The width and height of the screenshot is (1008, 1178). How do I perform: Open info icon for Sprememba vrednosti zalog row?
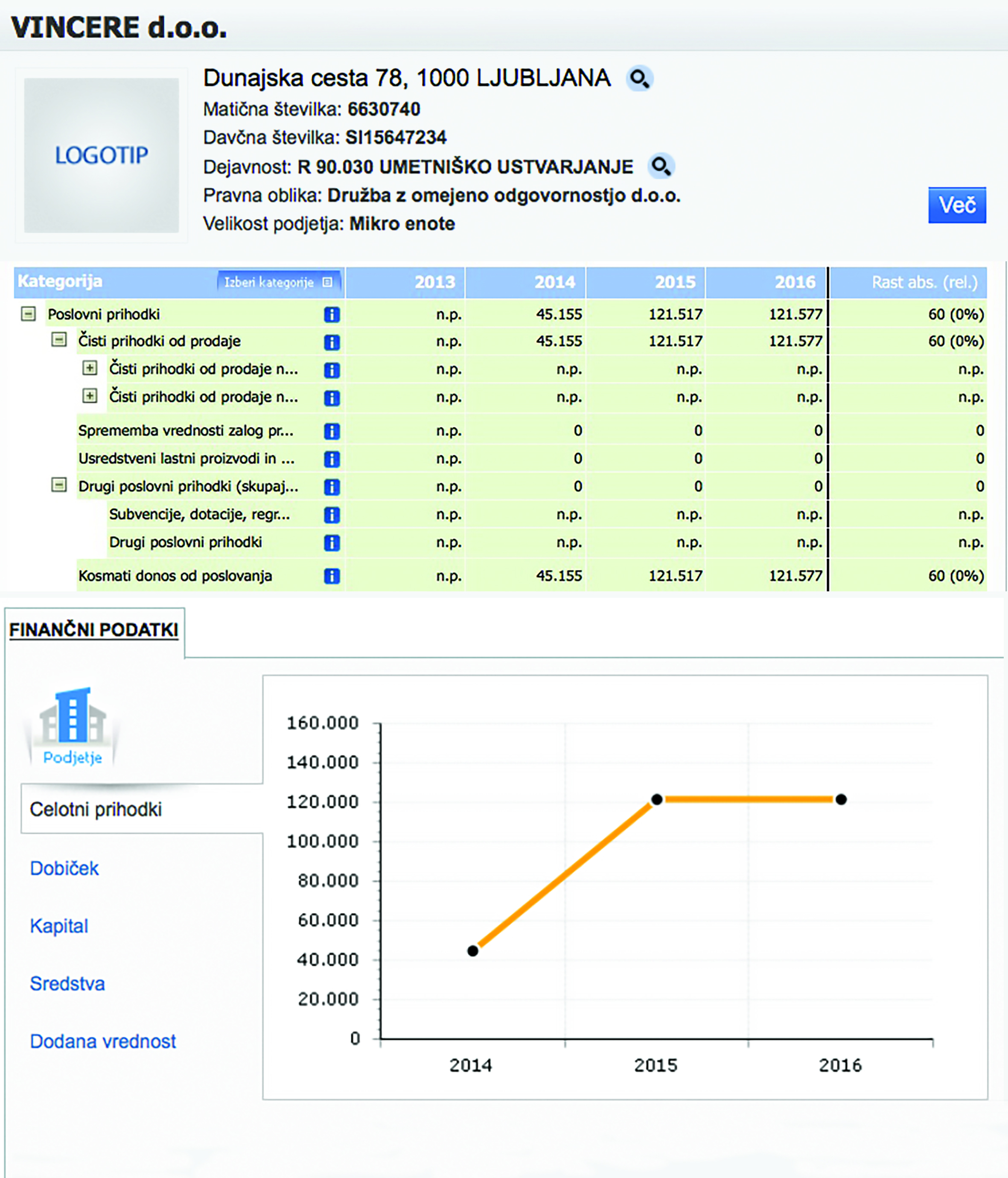tap(332, 431)
